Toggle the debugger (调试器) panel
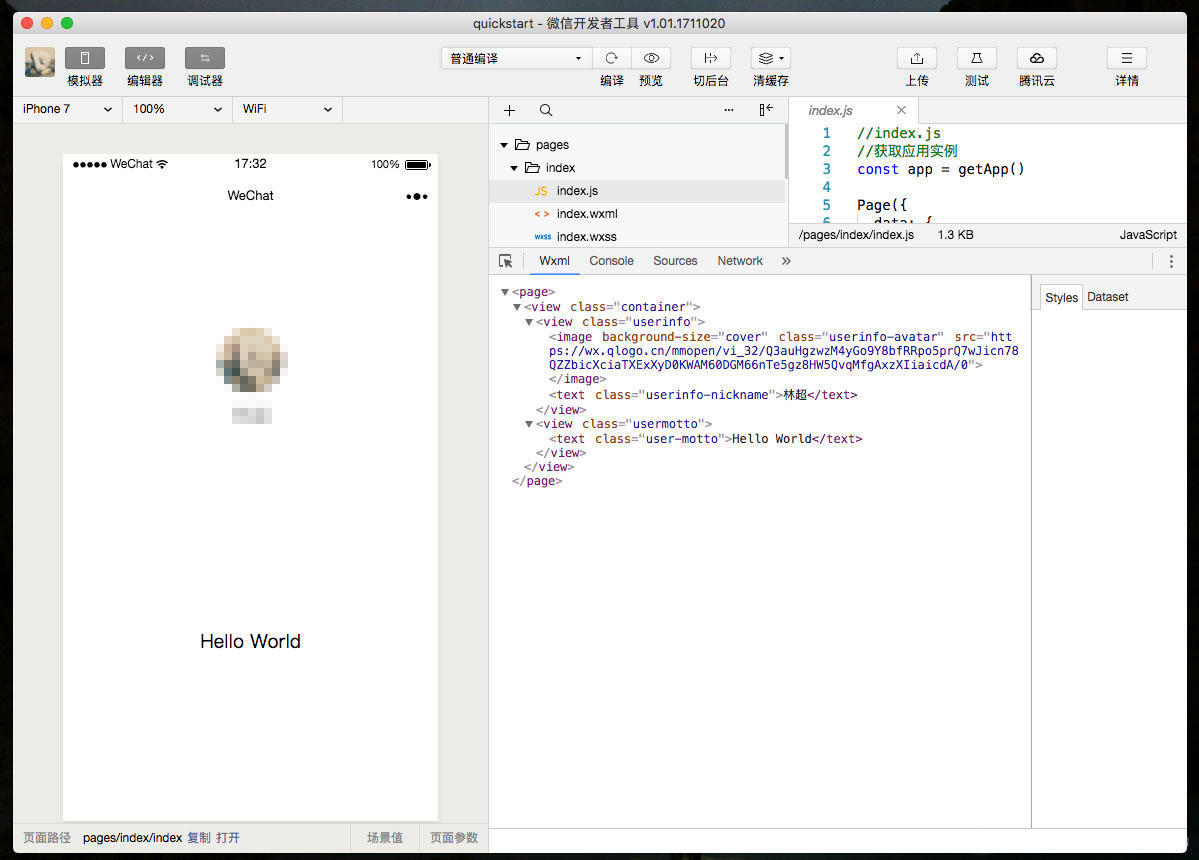The image size is (1199, 860). [205, 58]
